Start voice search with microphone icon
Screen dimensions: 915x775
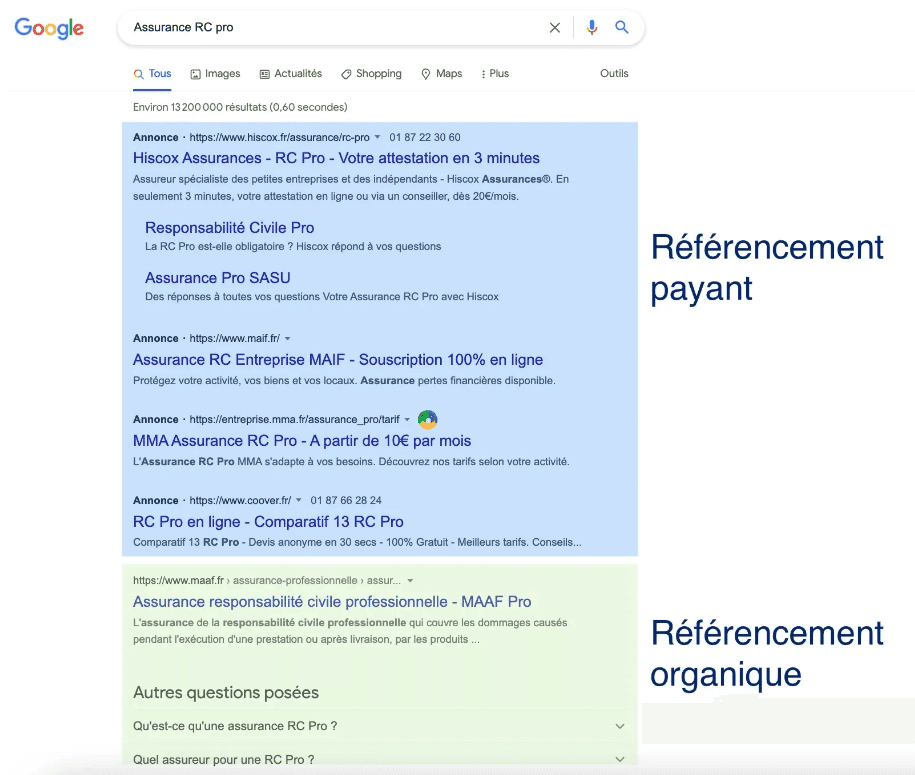pyautogui.click(x=592, y=27)
